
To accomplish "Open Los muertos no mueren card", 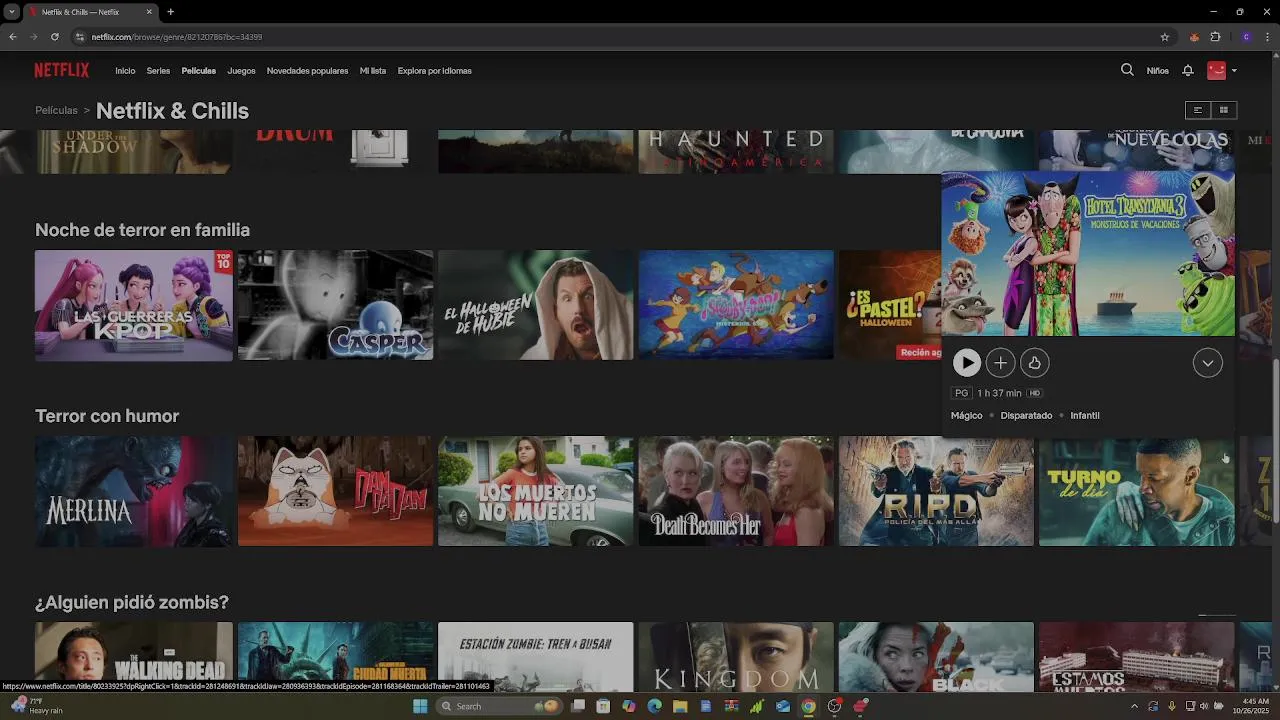I will (x=536, y=491).
